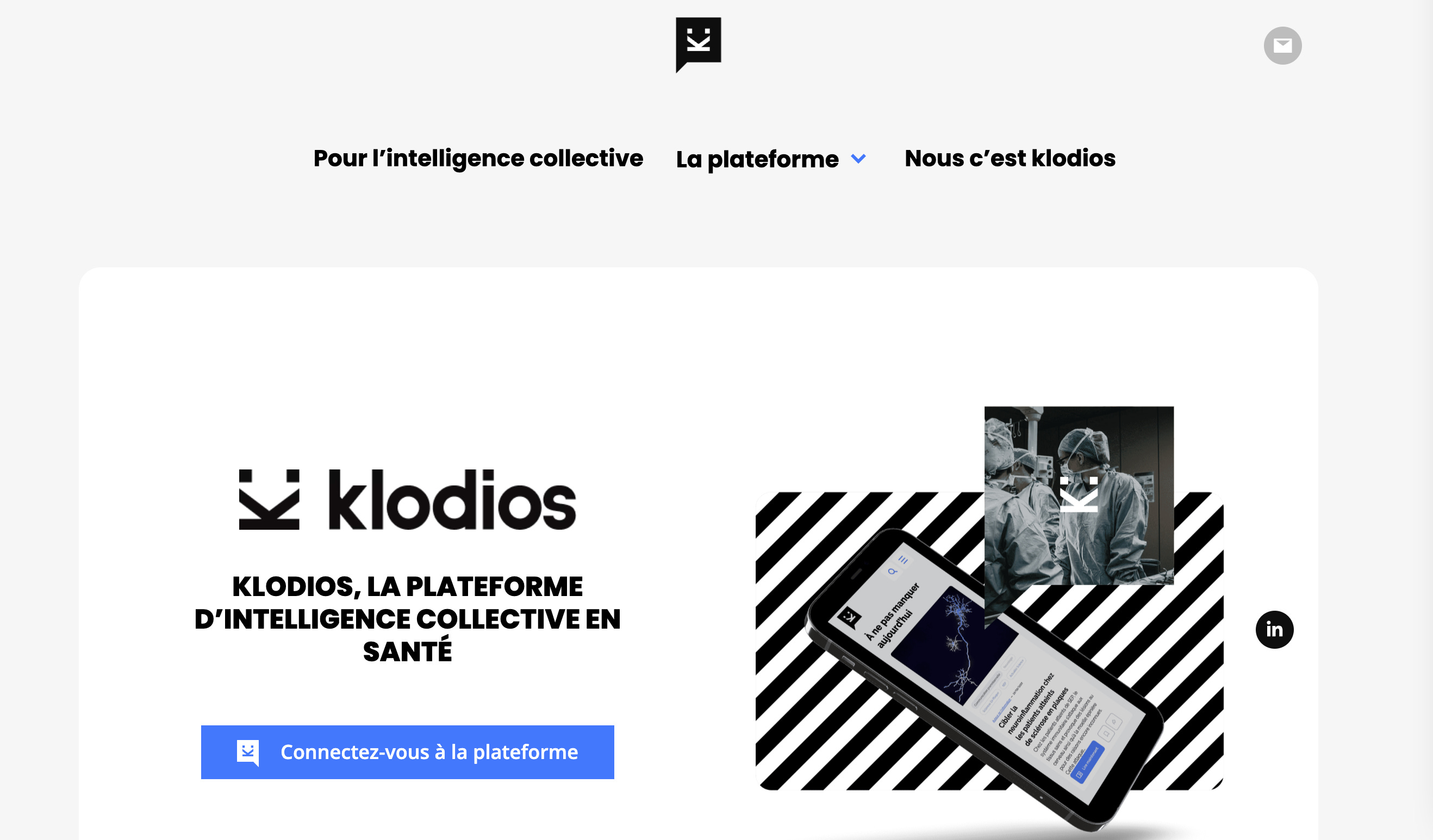Click the smiley K logo mark beside klodios wordmark

(x=269, y=499)
